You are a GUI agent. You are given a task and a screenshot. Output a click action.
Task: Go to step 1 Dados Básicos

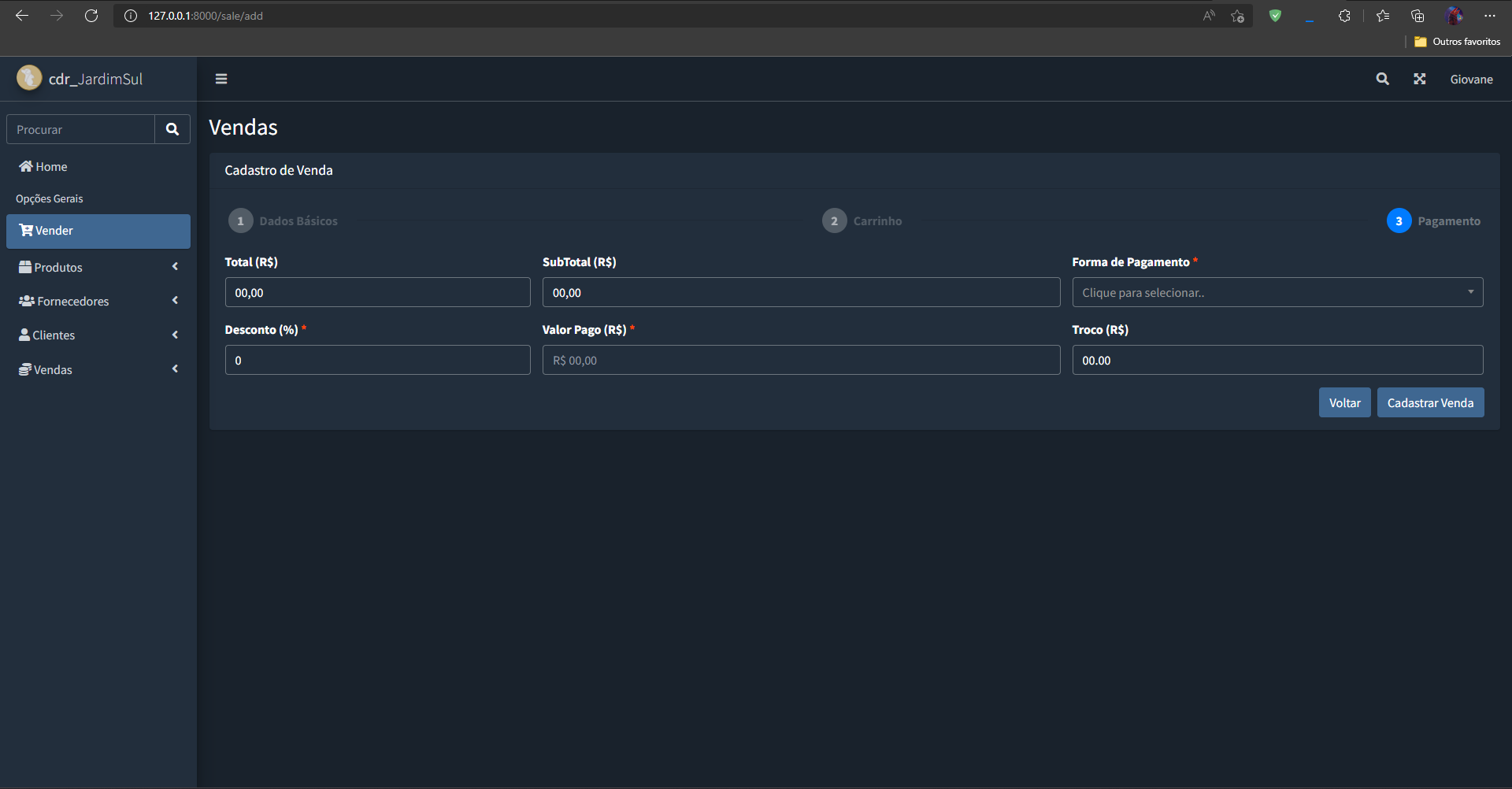click(x=283, y=220)
